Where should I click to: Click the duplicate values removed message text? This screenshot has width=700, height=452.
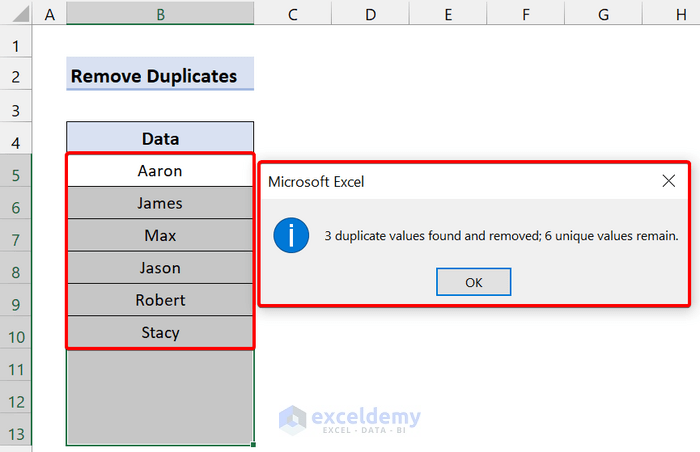[501, 237]
